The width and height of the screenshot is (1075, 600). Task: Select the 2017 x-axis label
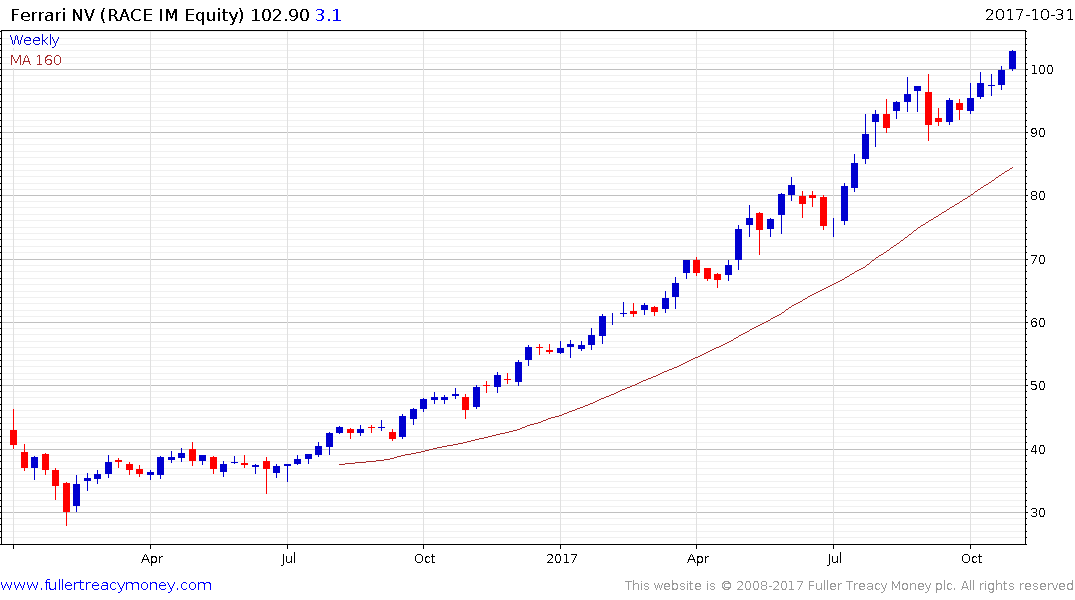click(561, 559)
